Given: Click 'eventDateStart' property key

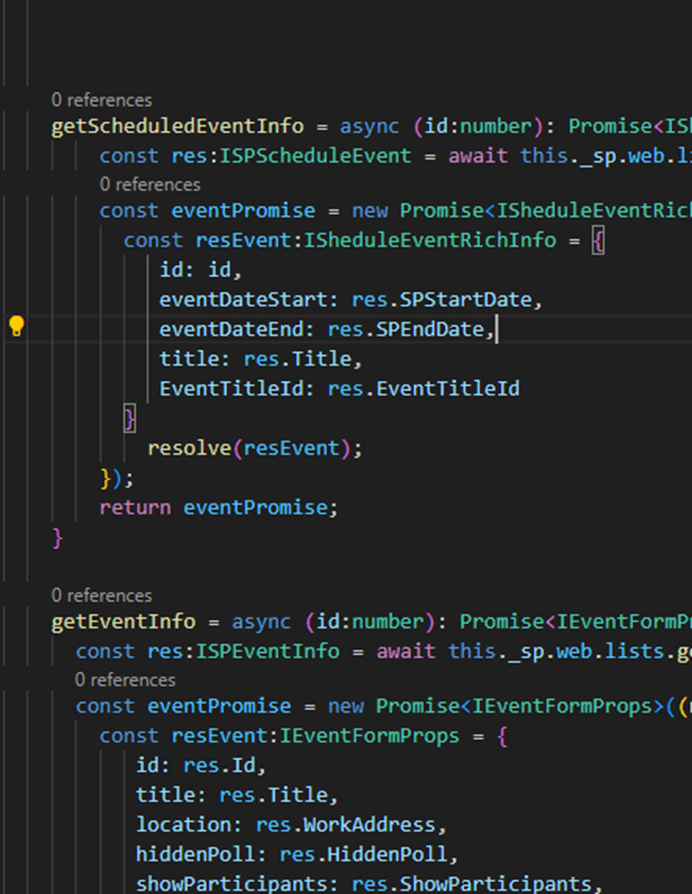Looking at the screenshot, I should coord(243,300).
